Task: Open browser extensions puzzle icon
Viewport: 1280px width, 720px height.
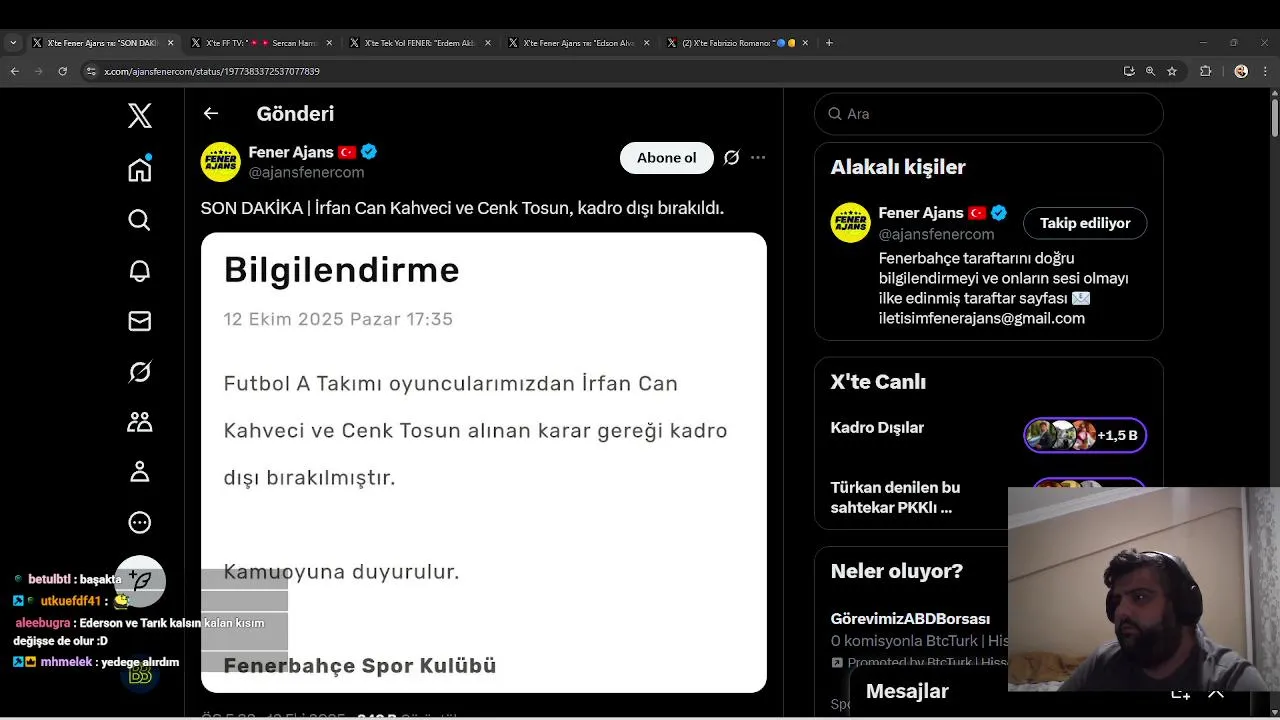Action: (1205, 71)
